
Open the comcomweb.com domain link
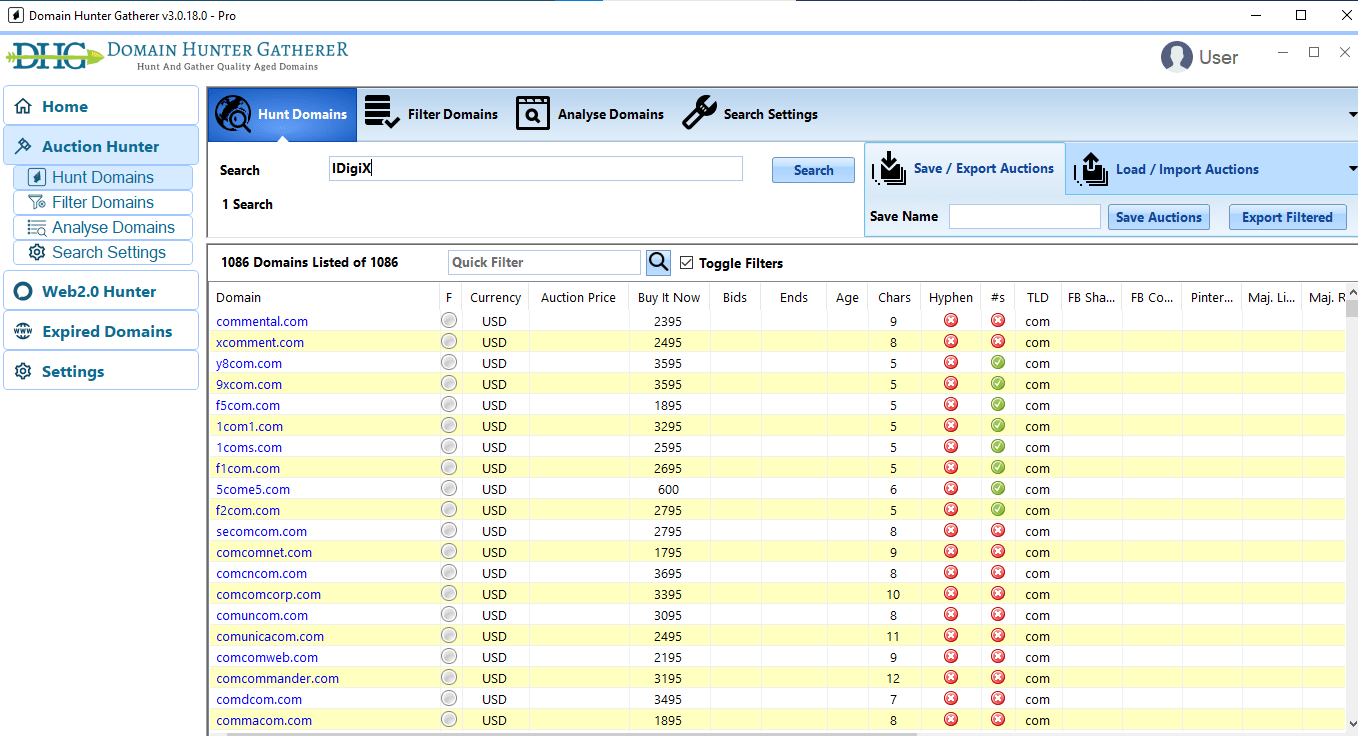[x=267, y=657]
